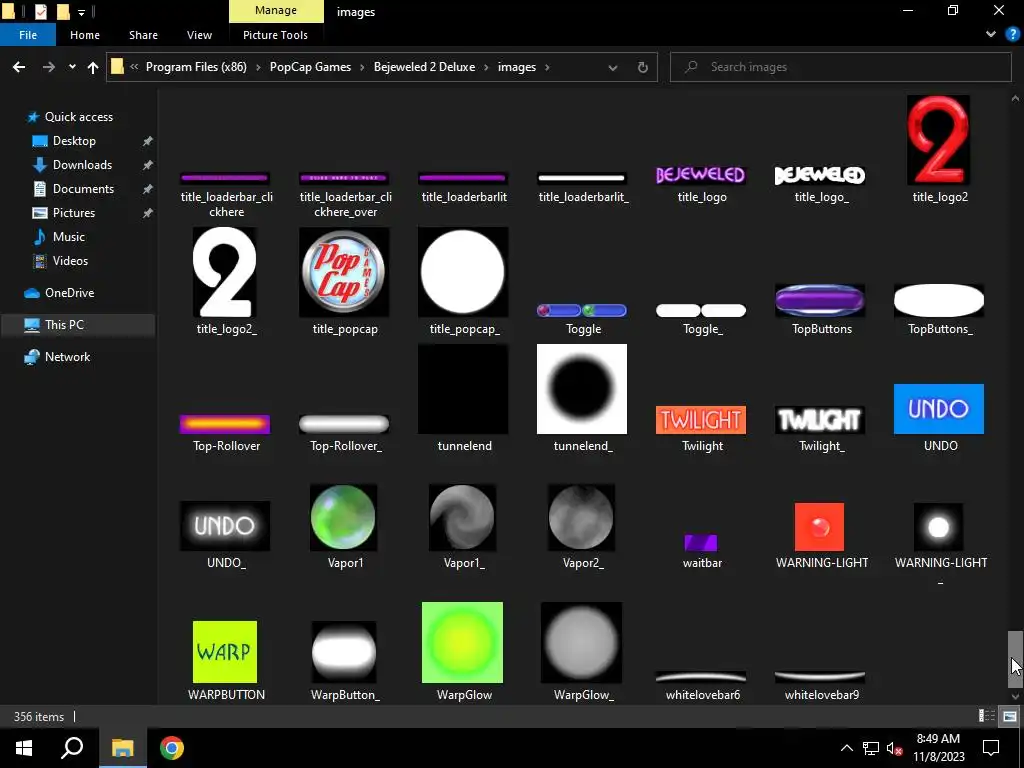Navigate to Bejeweled 2 Deluxe breadcrumb

tap(424, 67)
